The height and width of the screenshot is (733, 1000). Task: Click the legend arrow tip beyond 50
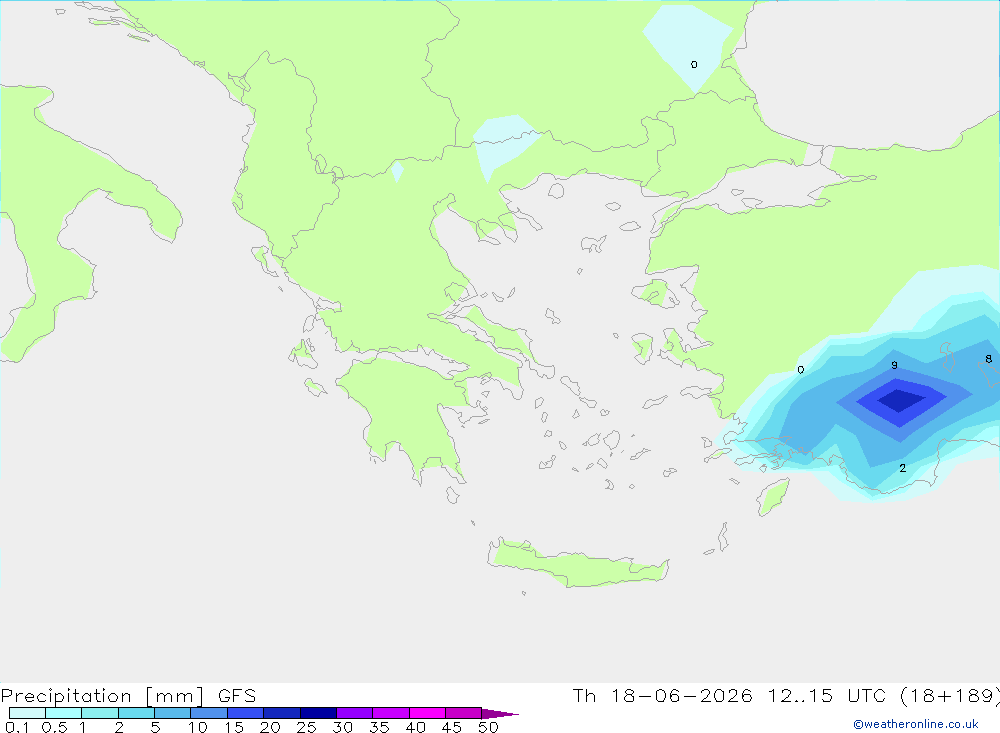[500, 713]
